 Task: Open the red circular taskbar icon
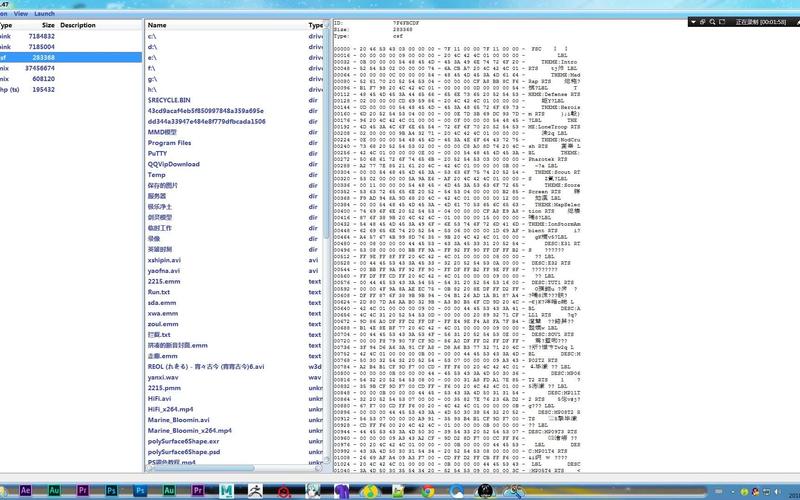point(284,491)
